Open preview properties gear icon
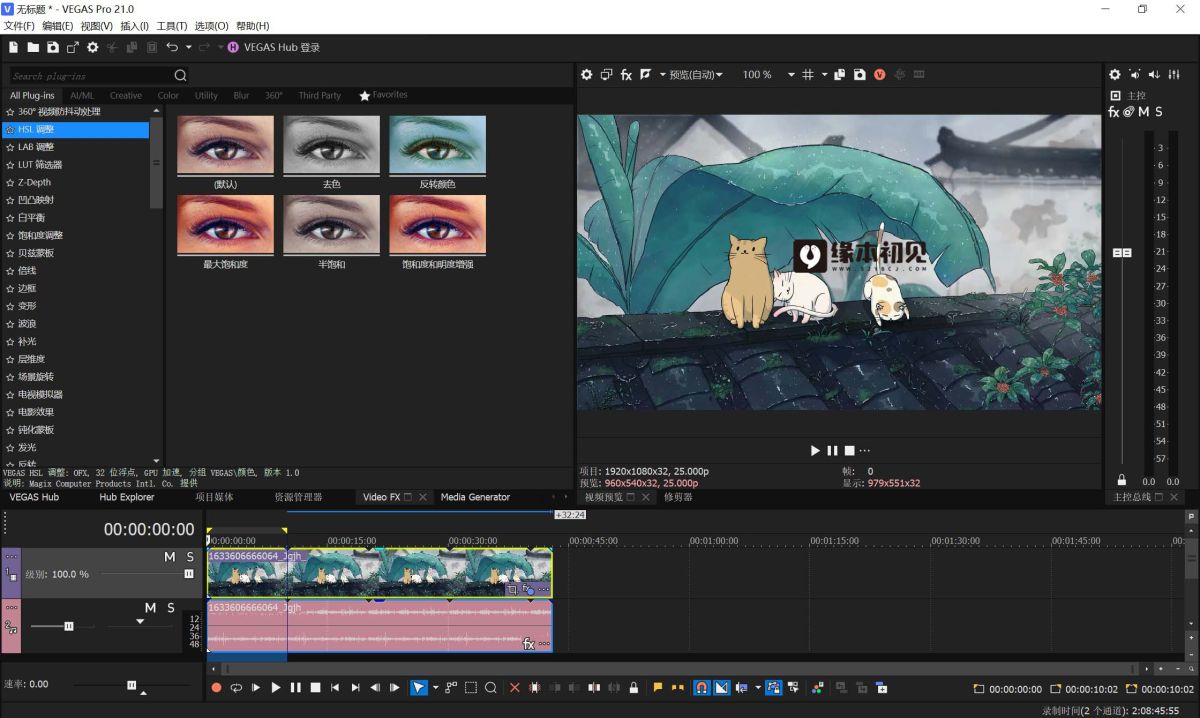 (x=587, y=74)
